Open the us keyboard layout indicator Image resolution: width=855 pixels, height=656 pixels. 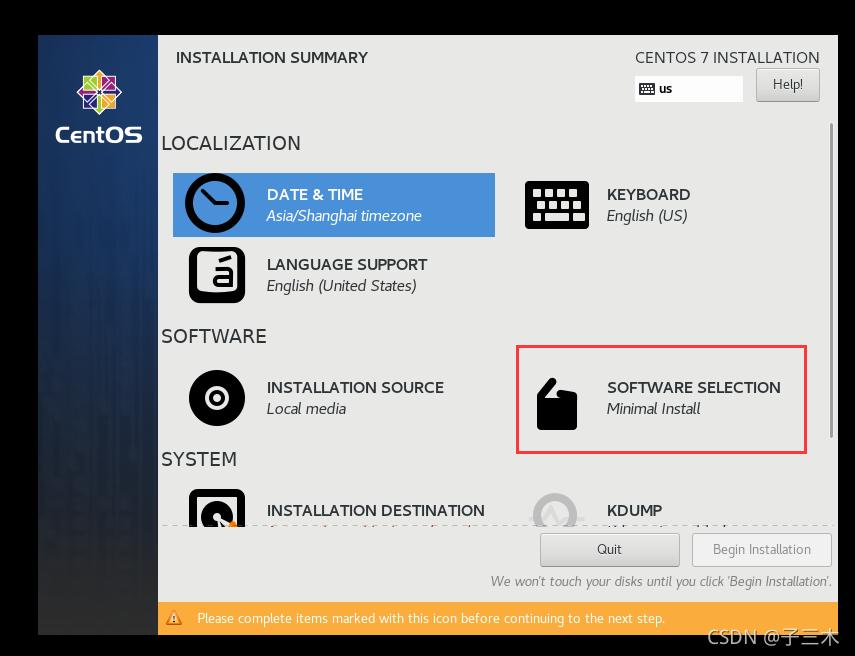click(x=689, y=89)
